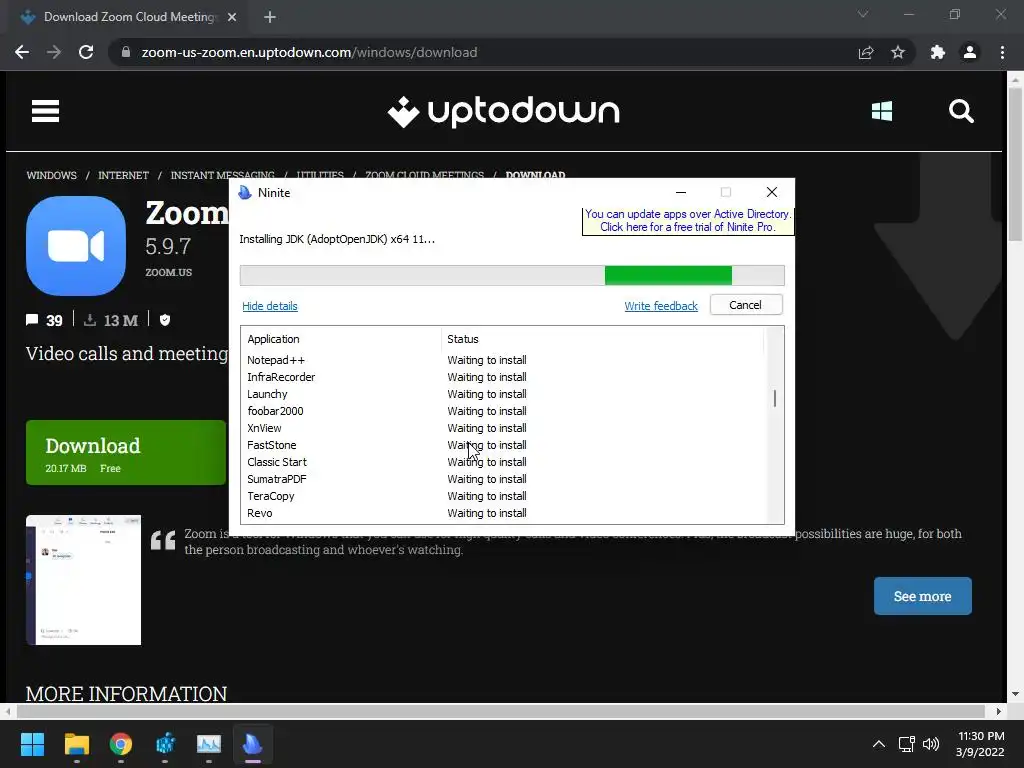Click the ZOOM.US developer link
The width and height of the screenshot is (1024, 768).
[168, 272]
